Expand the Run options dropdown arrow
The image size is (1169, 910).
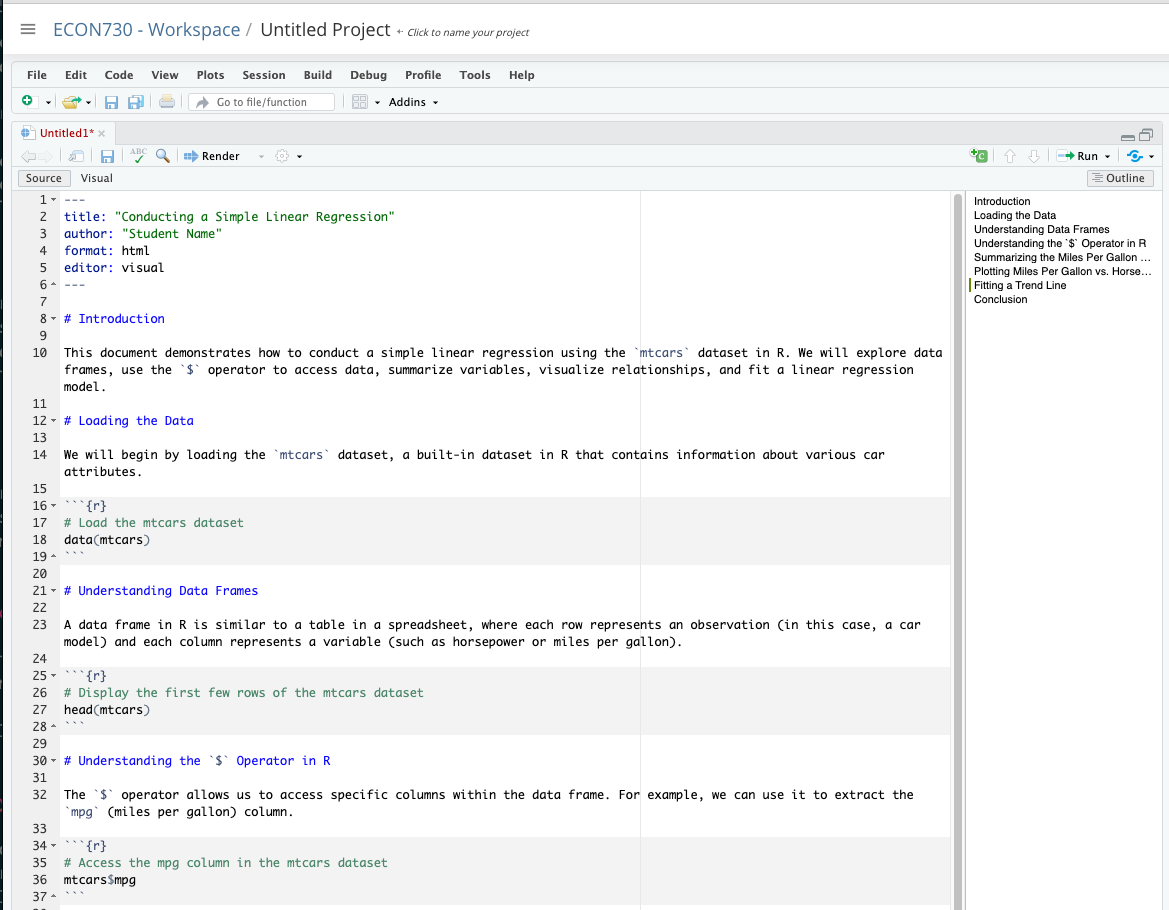1108,156
